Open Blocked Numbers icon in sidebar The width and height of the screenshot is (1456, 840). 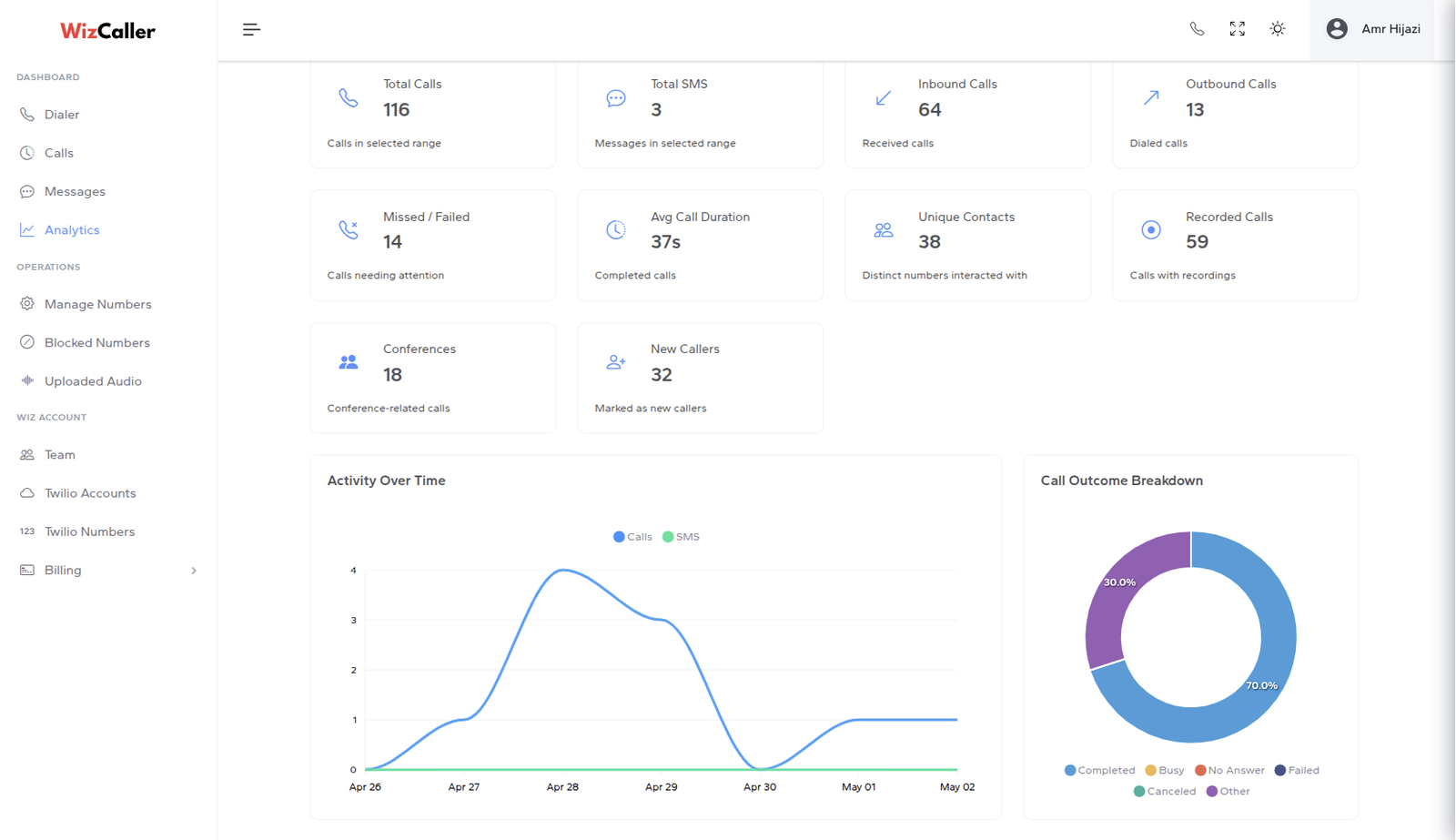[x=27, y=342]
